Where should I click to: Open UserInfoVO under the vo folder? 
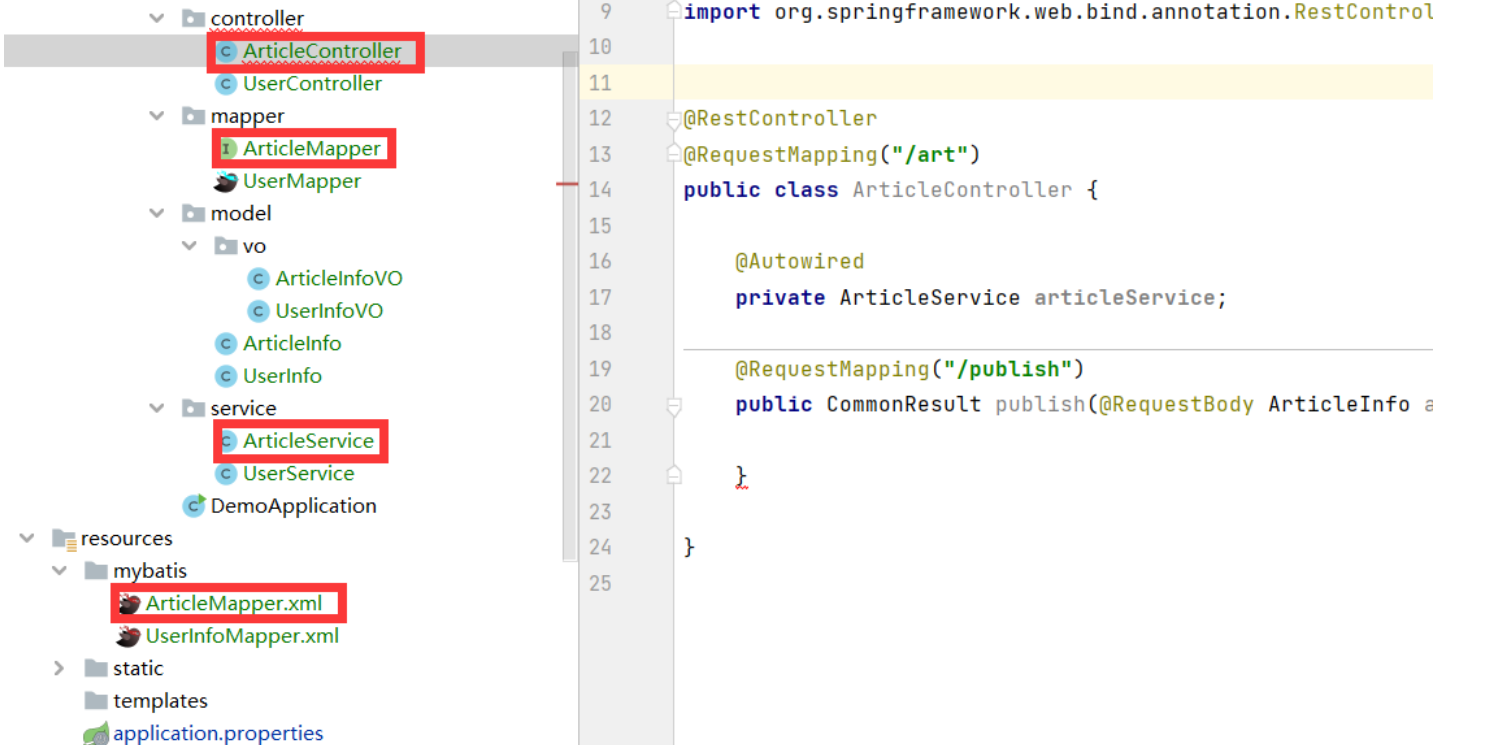(329, 311)
